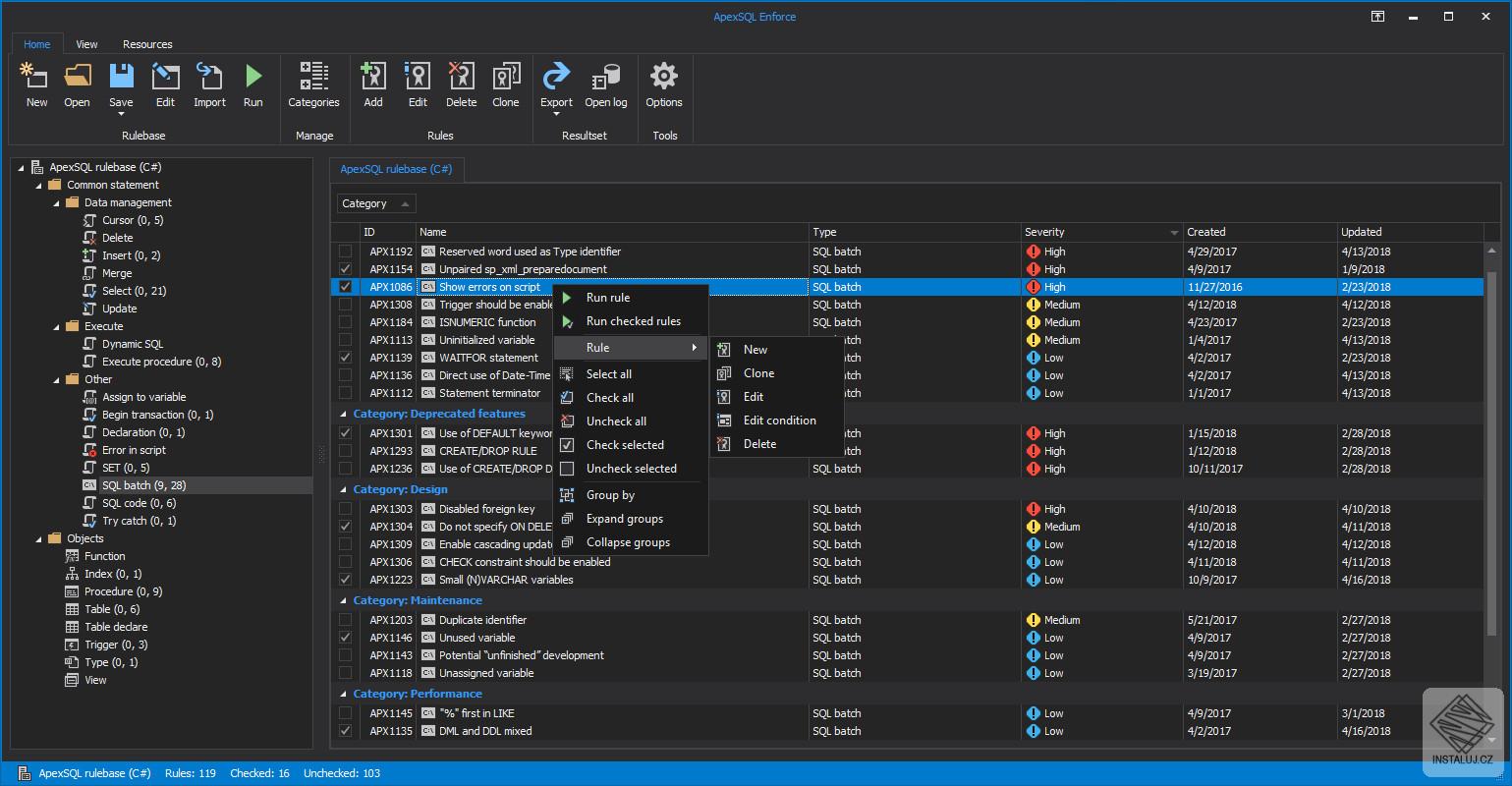Open a rulebase using the Open icon

pos(77,84)
